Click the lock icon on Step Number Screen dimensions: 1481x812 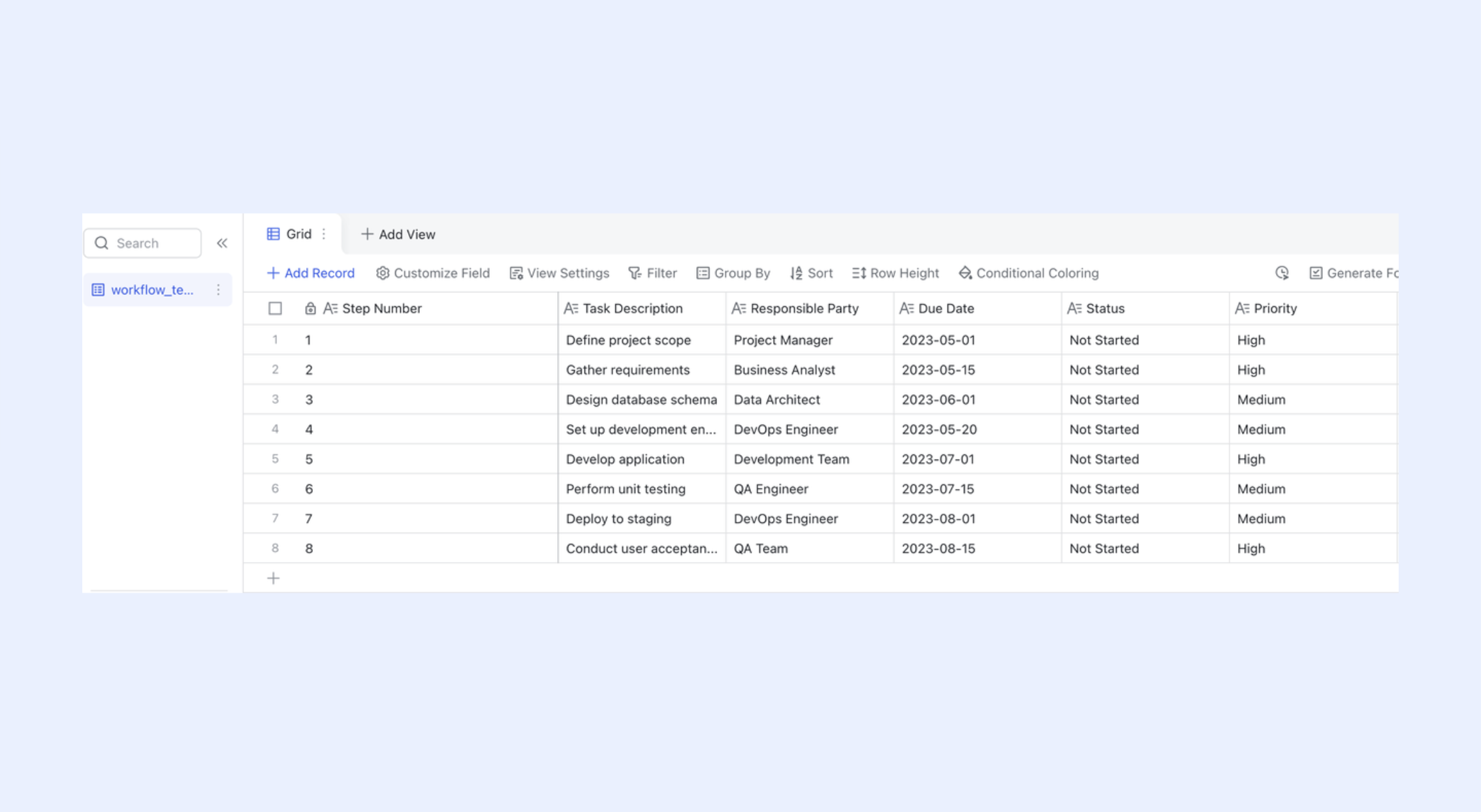pos(310,309)
